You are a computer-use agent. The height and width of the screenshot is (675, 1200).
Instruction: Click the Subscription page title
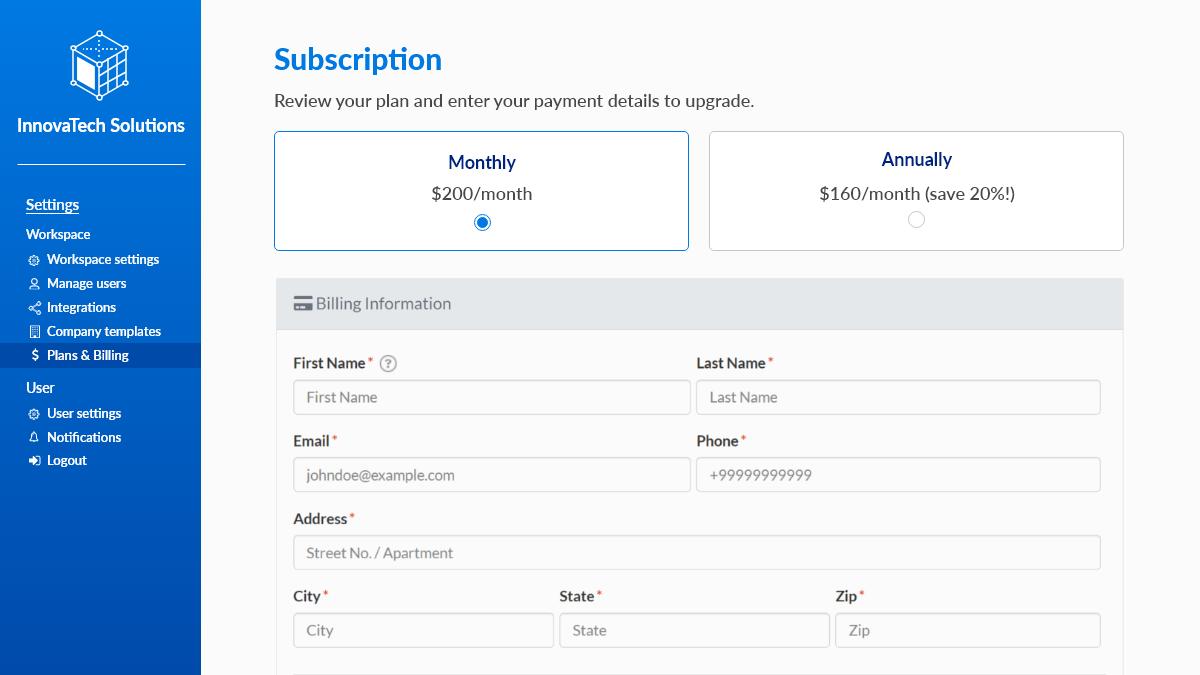(x=358, y=60)
